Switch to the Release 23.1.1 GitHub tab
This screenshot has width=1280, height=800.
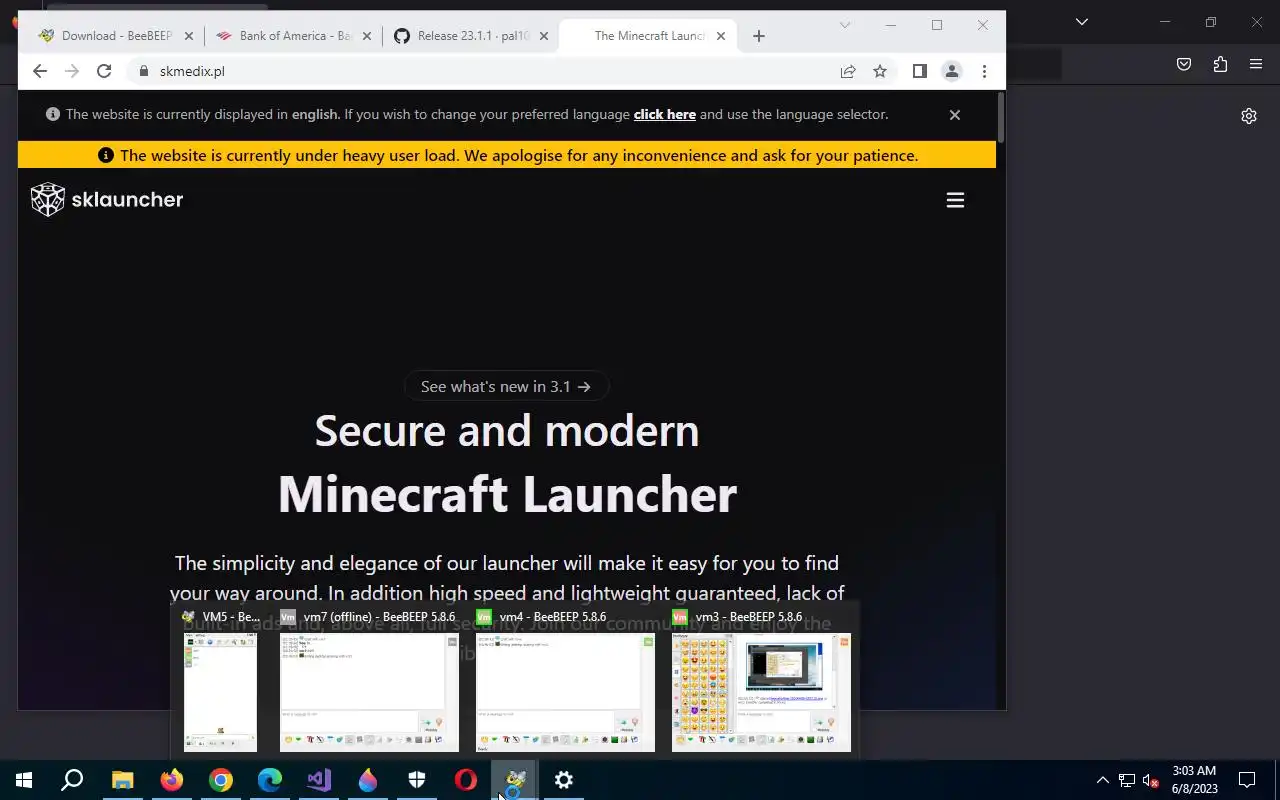pos(471,36)
